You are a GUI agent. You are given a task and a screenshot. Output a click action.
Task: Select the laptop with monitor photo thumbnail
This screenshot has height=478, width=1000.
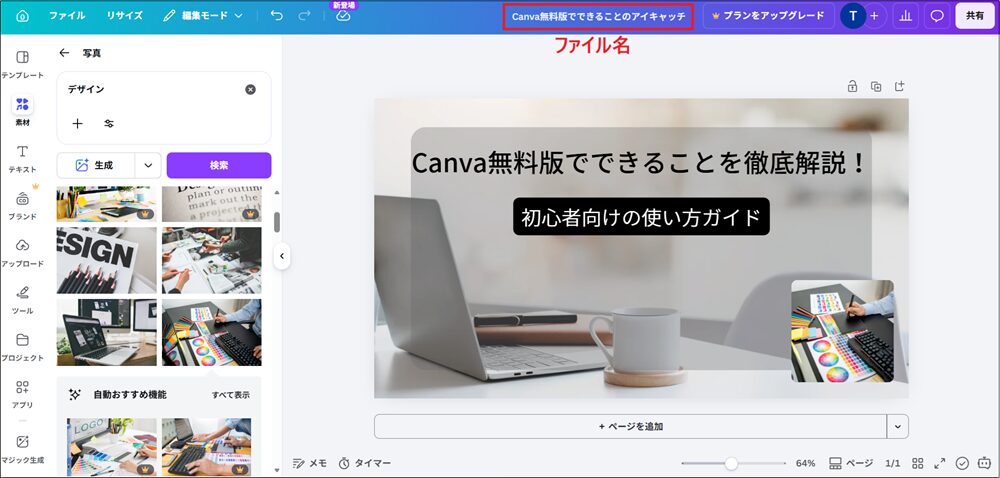(x=107, y=332)
